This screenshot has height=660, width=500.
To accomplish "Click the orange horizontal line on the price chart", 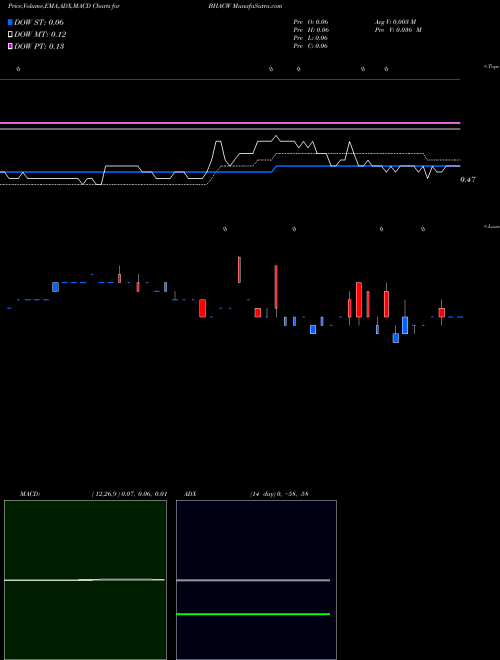I will [230, 80].
